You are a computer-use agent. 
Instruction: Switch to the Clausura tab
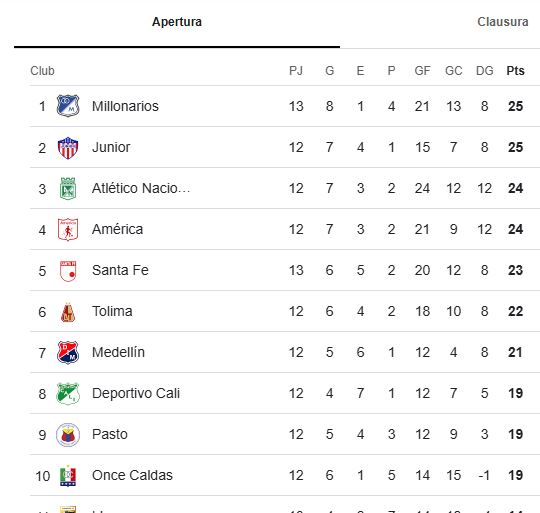point(502,22)
